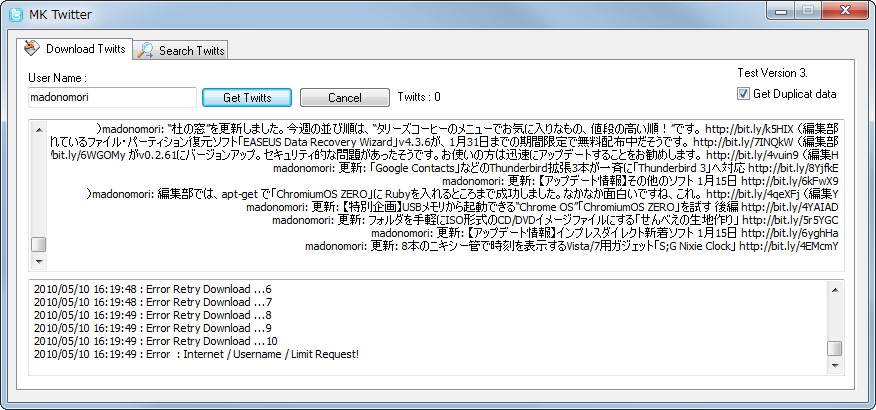Click the log panel scrollbar thumb
This screenshot has height=410, width=876.
[x=835, y=348]
